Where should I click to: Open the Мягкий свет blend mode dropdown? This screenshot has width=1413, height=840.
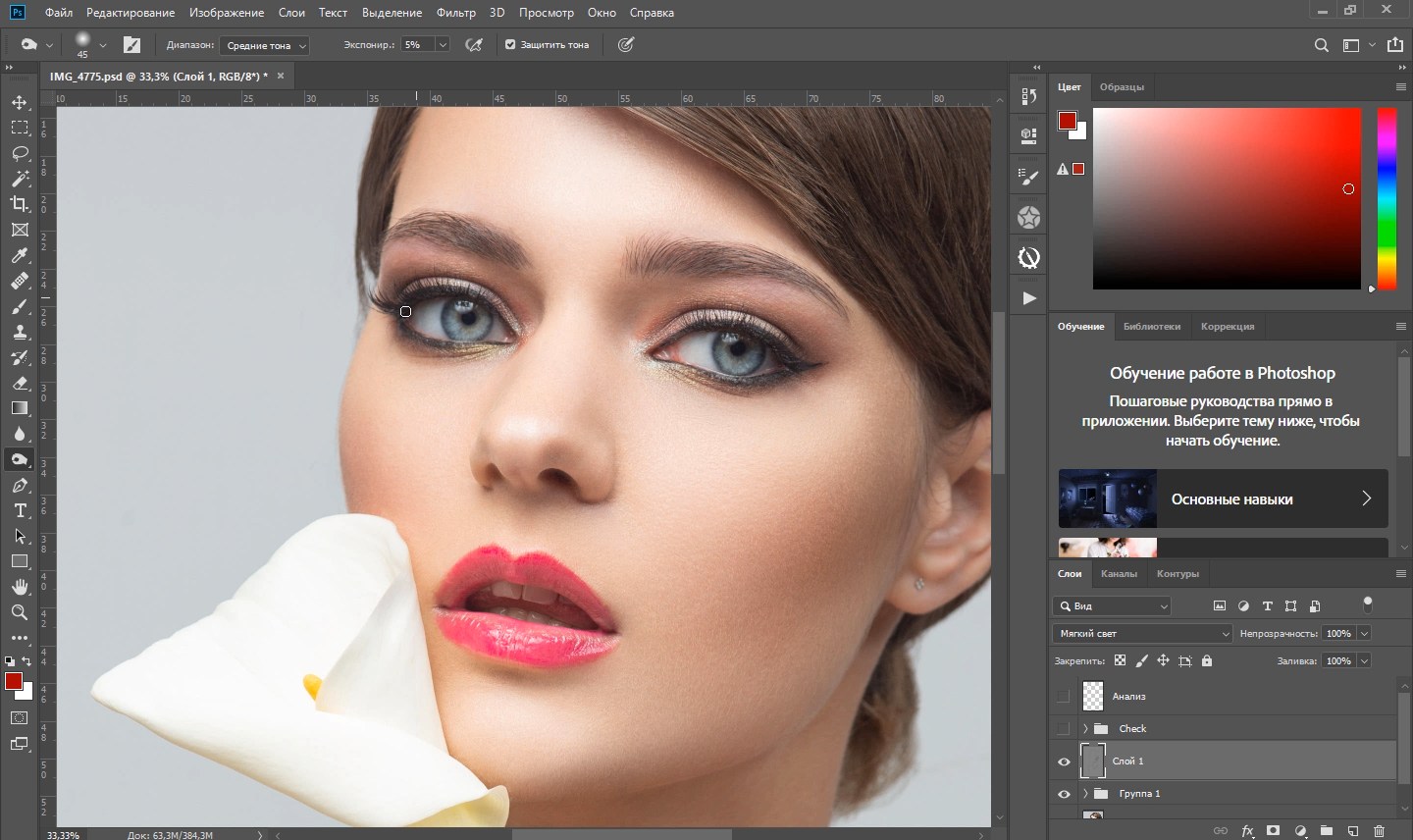pos(1142,634)
